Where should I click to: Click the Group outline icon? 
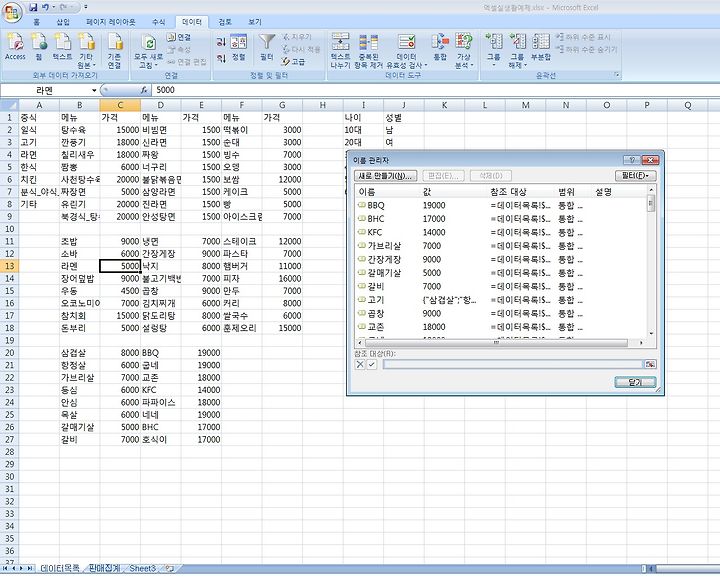pos(494,51)
